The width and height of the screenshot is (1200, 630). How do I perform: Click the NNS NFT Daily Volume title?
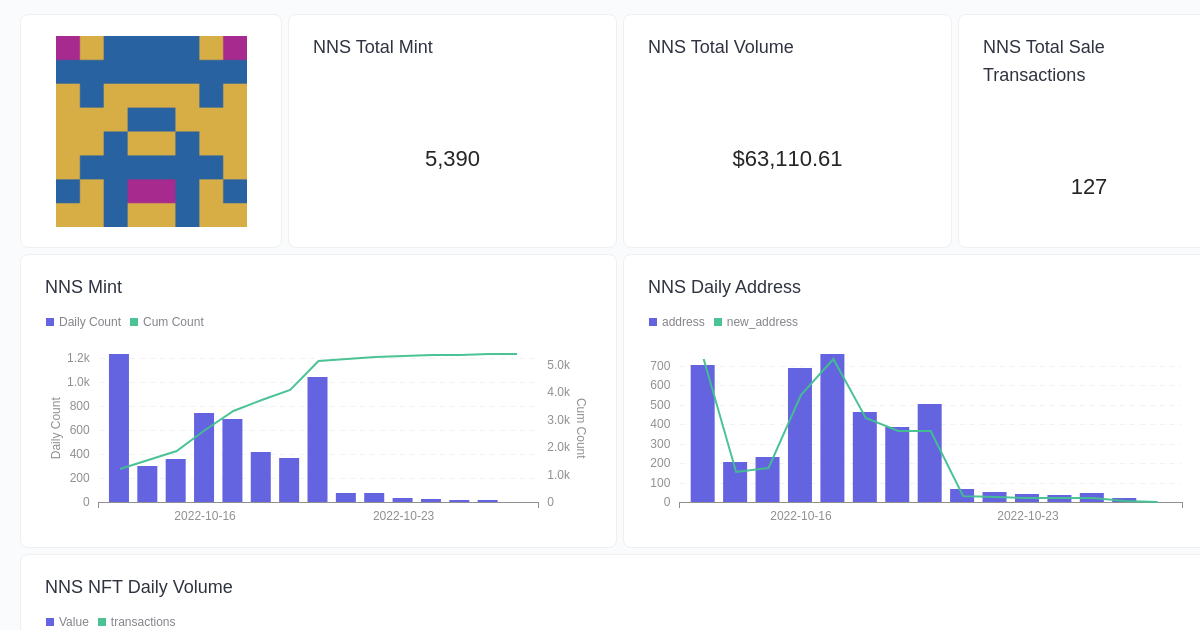(x=138, y=587)
